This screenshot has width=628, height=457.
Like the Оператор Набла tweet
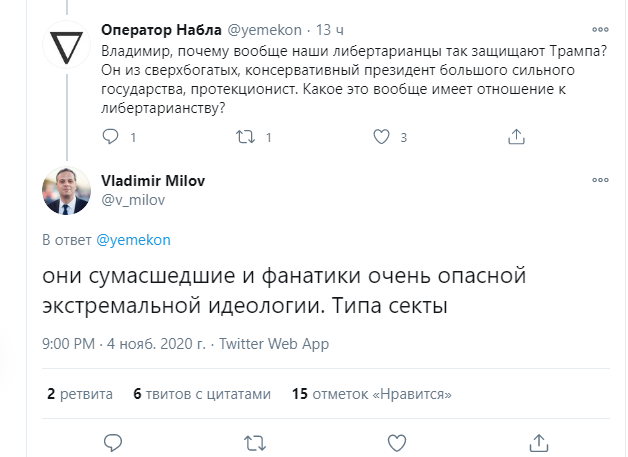pyautogui.click(x=381, y=136)
